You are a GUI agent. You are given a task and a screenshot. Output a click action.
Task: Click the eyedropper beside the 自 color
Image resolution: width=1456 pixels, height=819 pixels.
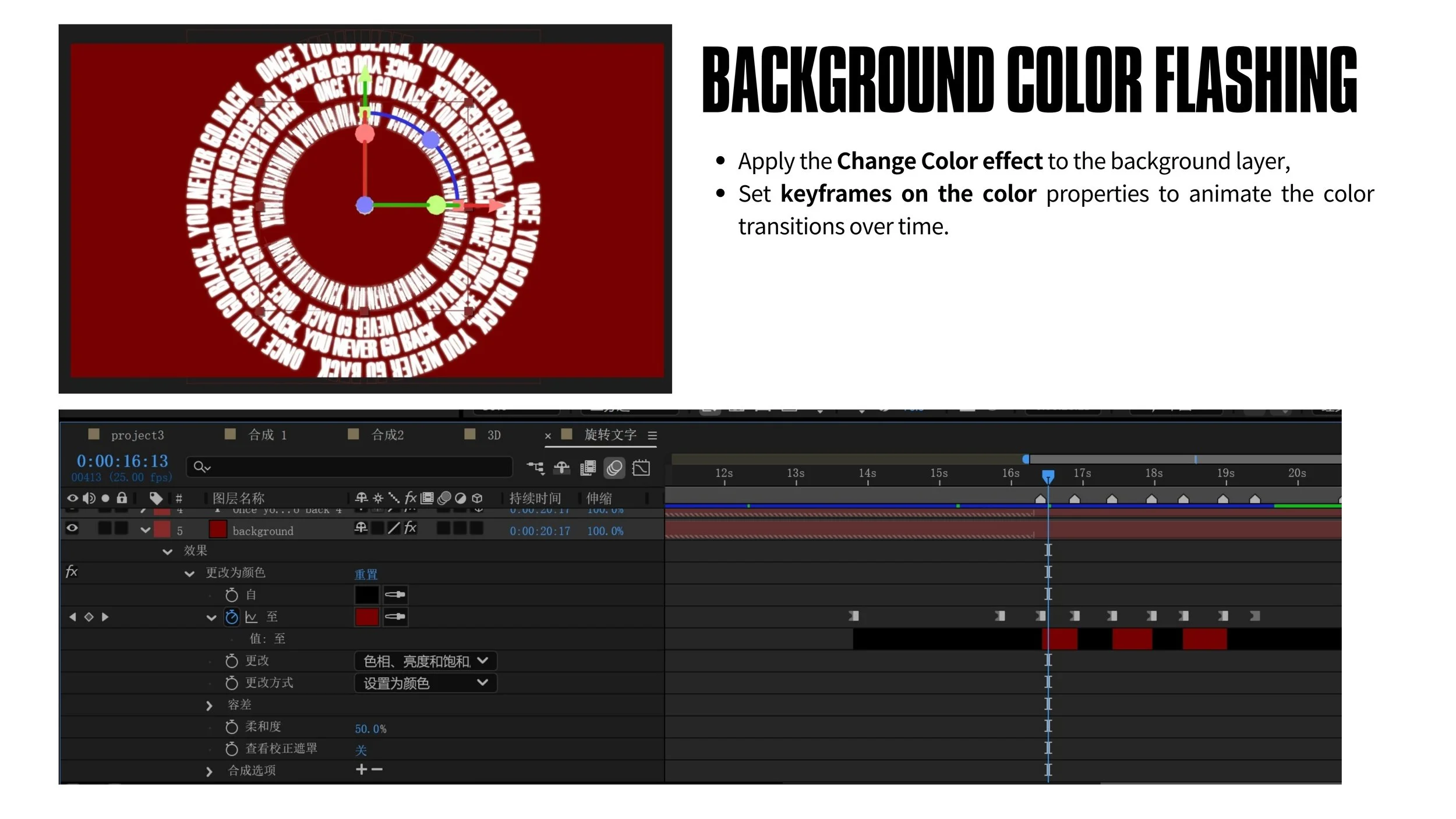[x=395, y=595]
